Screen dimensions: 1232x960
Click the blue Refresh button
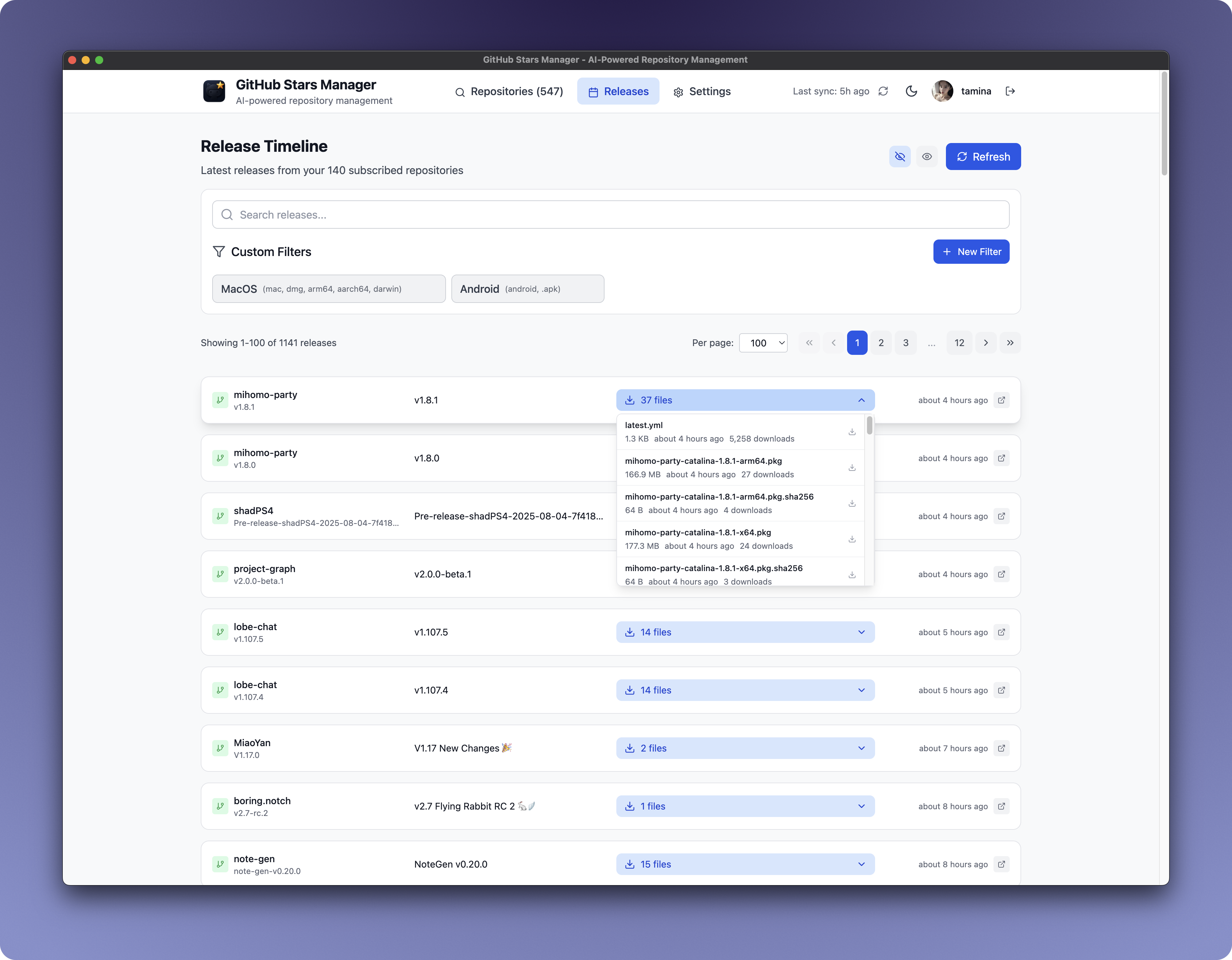[983, 157]
